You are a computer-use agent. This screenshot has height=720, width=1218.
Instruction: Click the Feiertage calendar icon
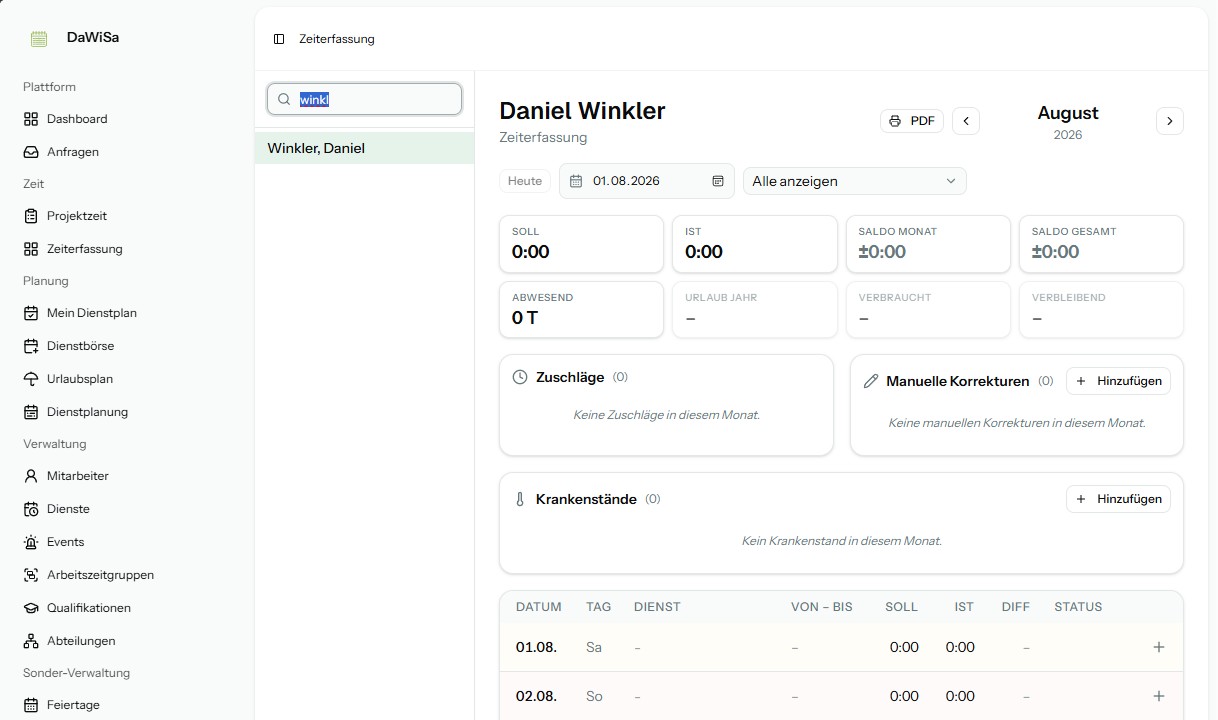(31, 705)
